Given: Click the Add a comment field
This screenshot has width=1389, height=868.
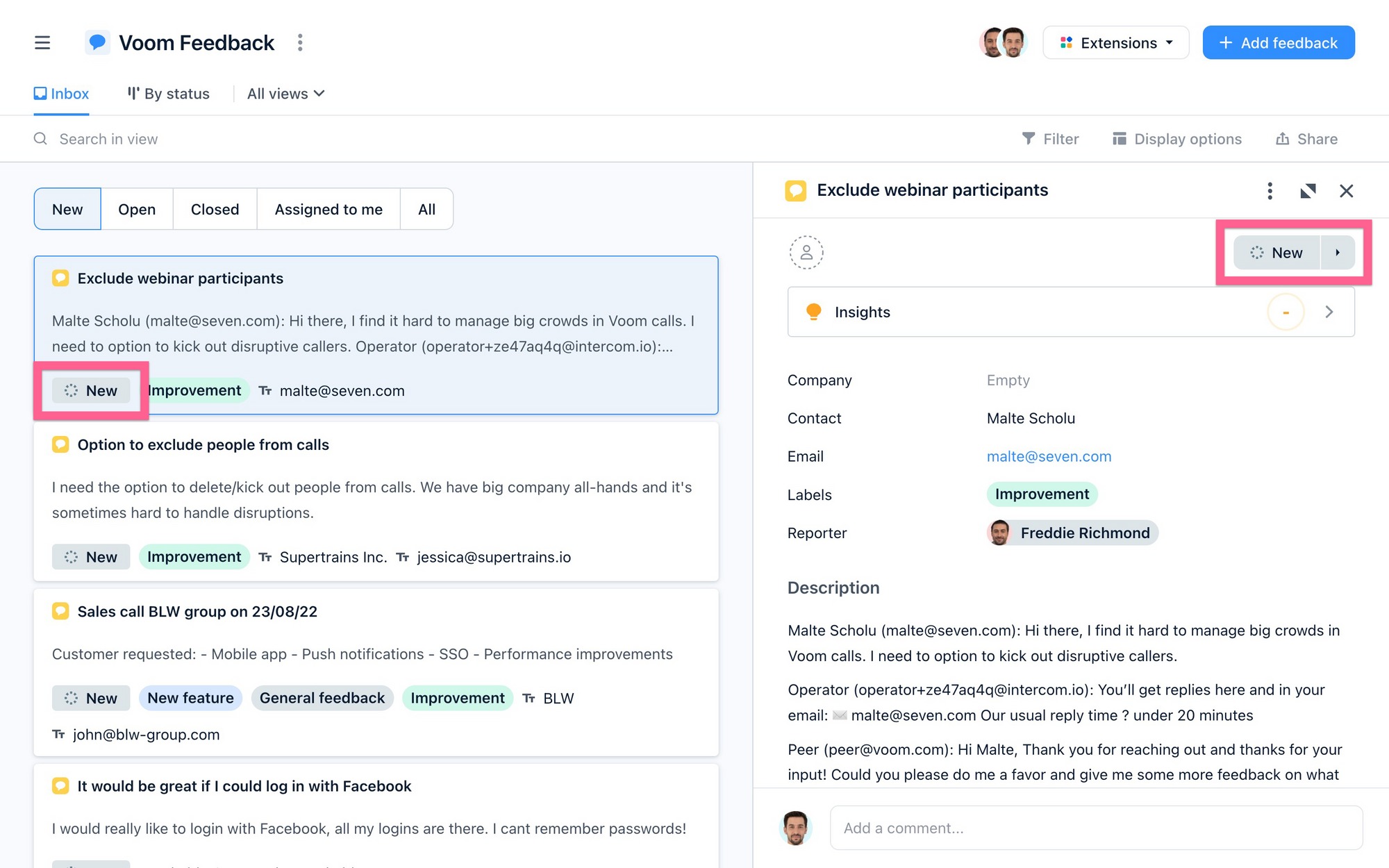Looking at the screenshot, I should pyautogui.click(x=1096, y=828).
